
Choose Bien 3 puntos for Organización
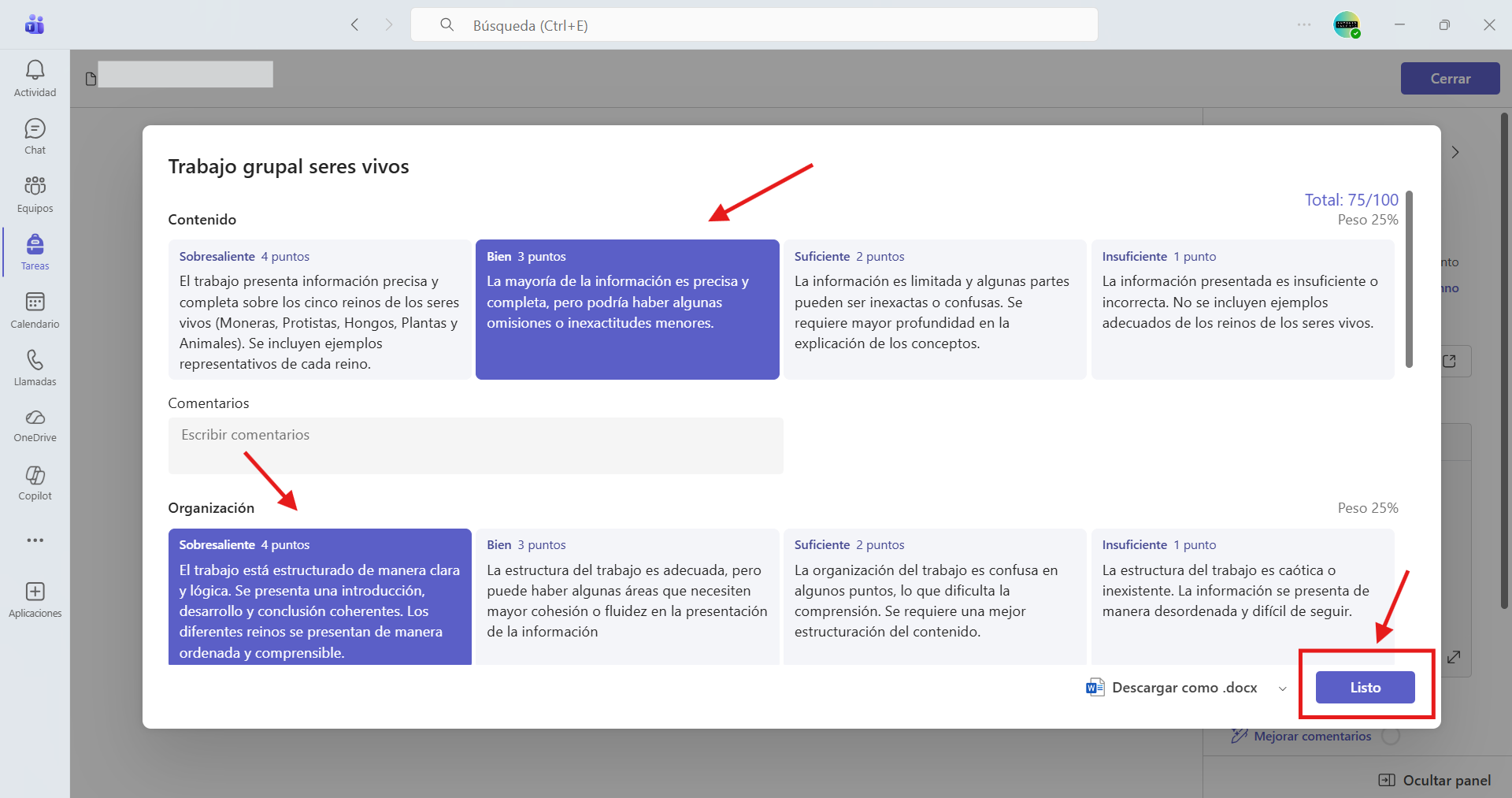tap(628, 596)
